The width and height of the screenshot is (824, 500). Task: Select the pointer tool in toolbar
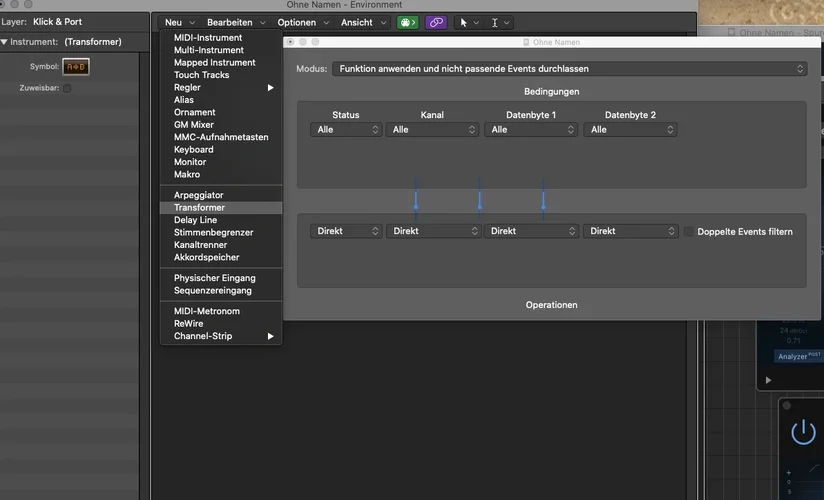click(x=464, y=22)
